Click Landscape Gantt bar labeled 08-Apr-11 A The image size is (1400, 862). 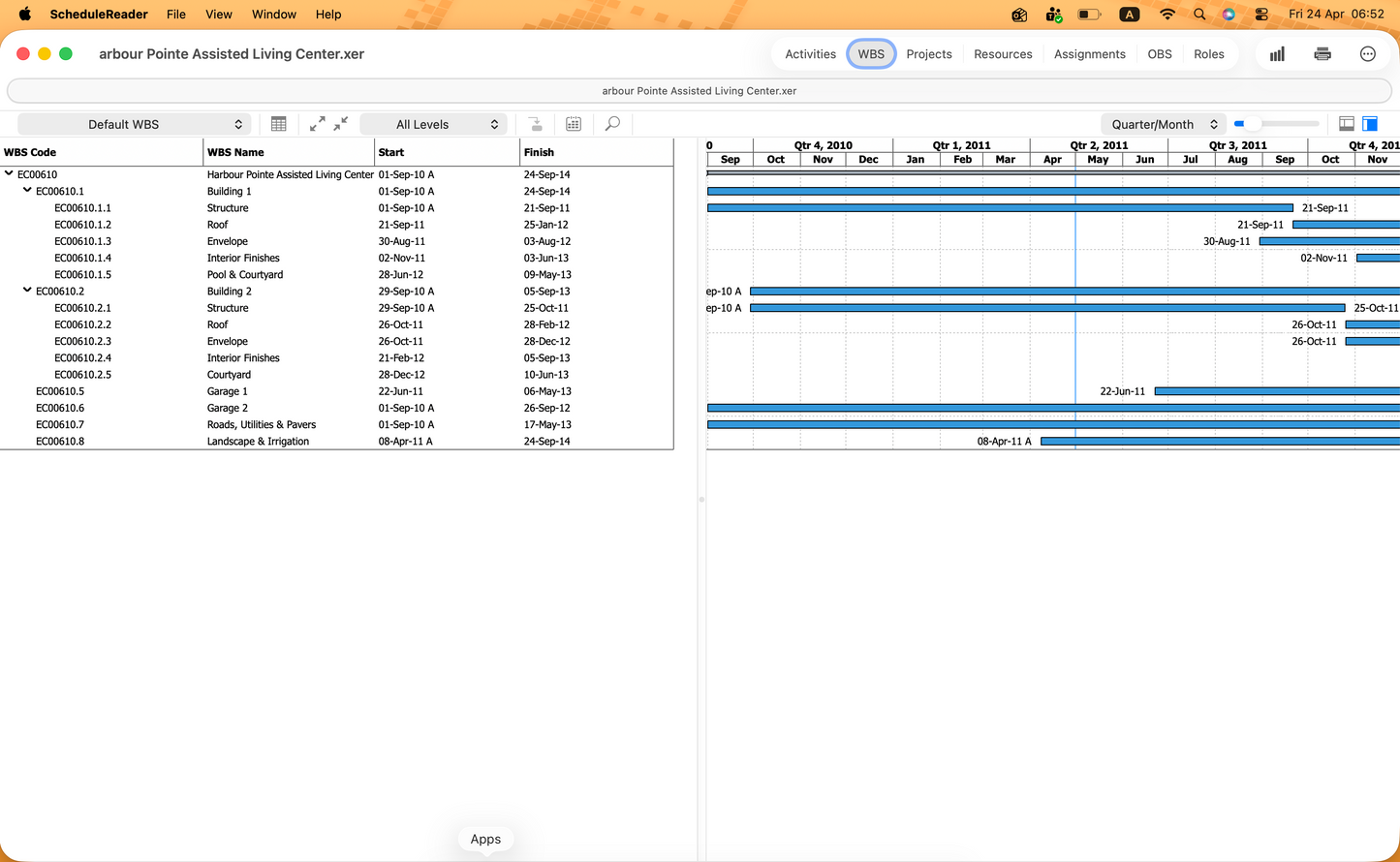coord(1220,442)
